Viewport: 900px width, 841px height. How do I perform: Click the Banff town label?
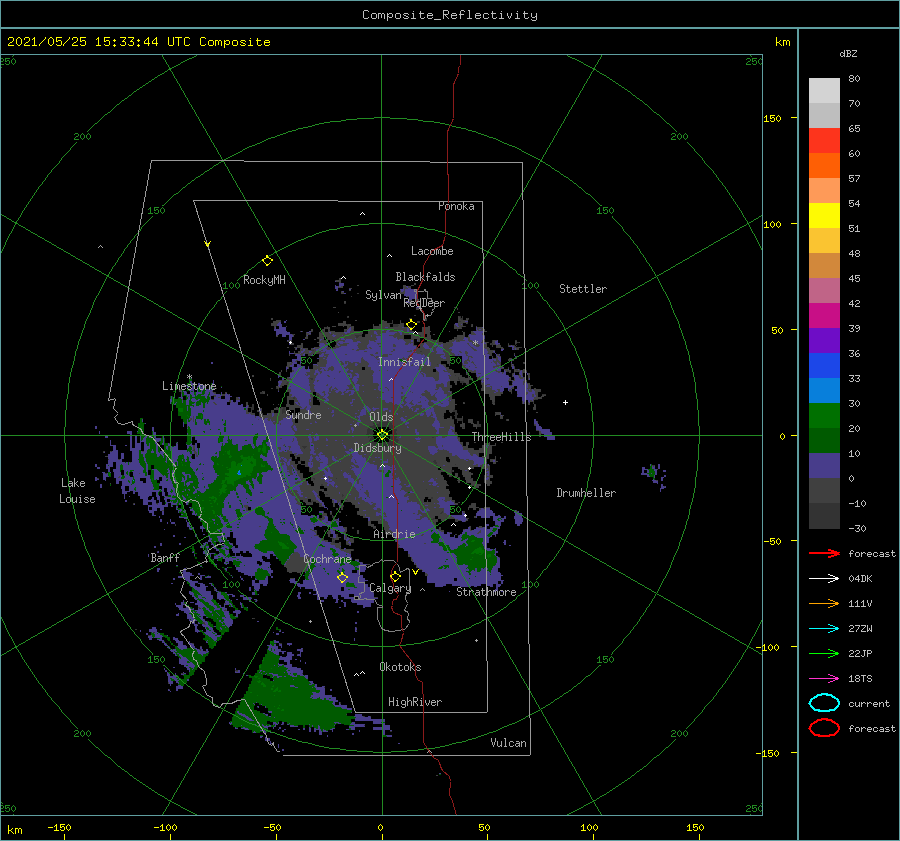tap(165, 557)
